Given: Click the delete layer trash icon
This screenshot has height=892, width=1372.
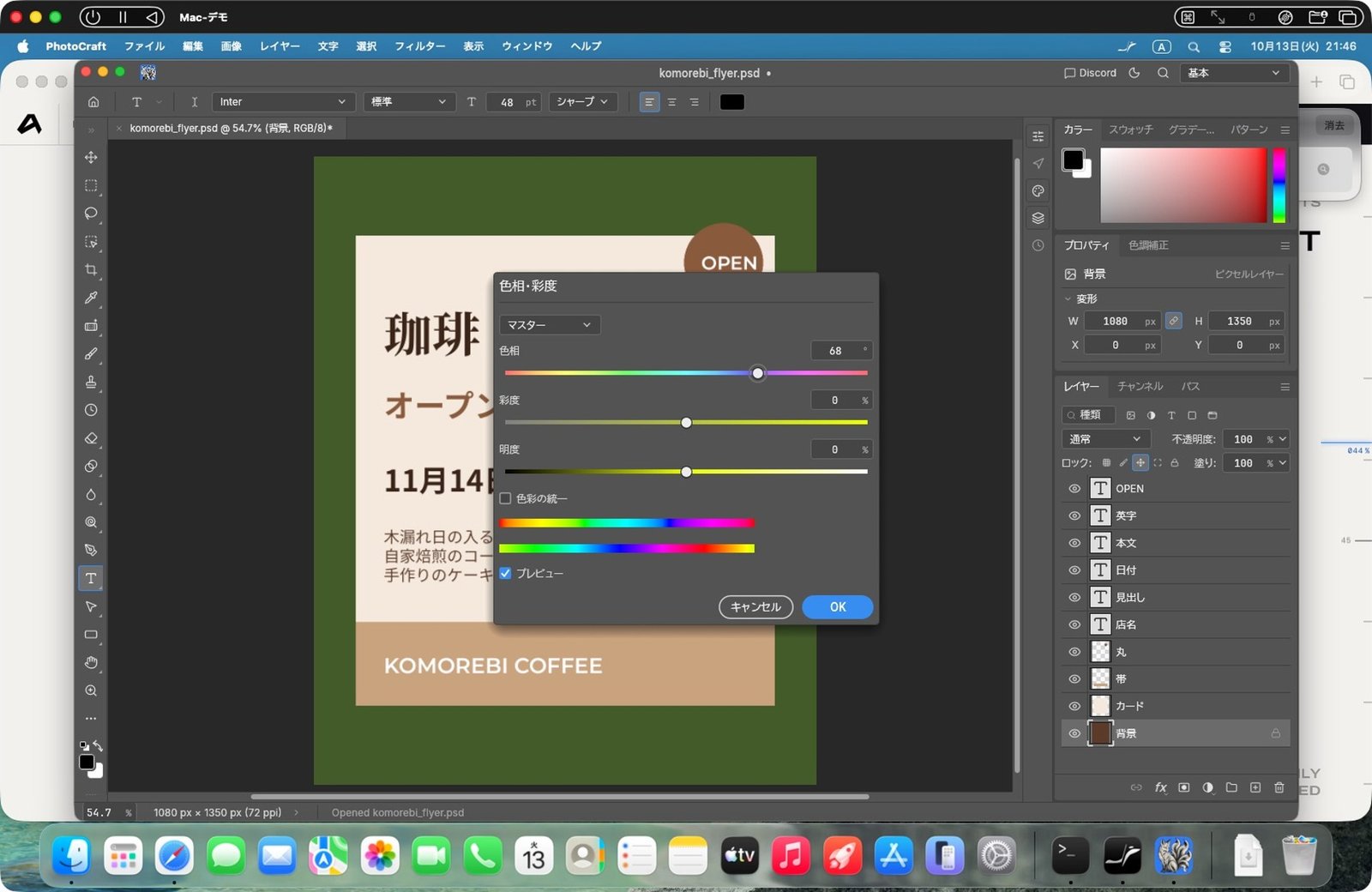Looking at the screenshot, I should pyautogui.click(x=1279, y=787).
